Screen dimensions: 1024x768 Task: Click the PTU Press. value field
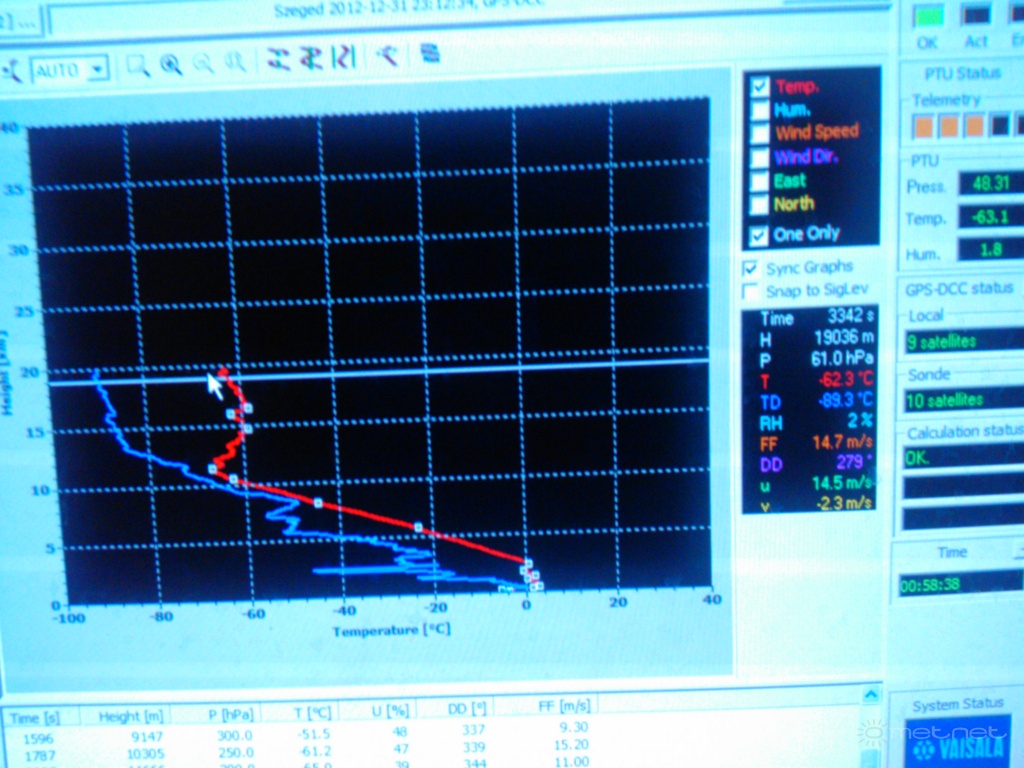tap(990, 183)
